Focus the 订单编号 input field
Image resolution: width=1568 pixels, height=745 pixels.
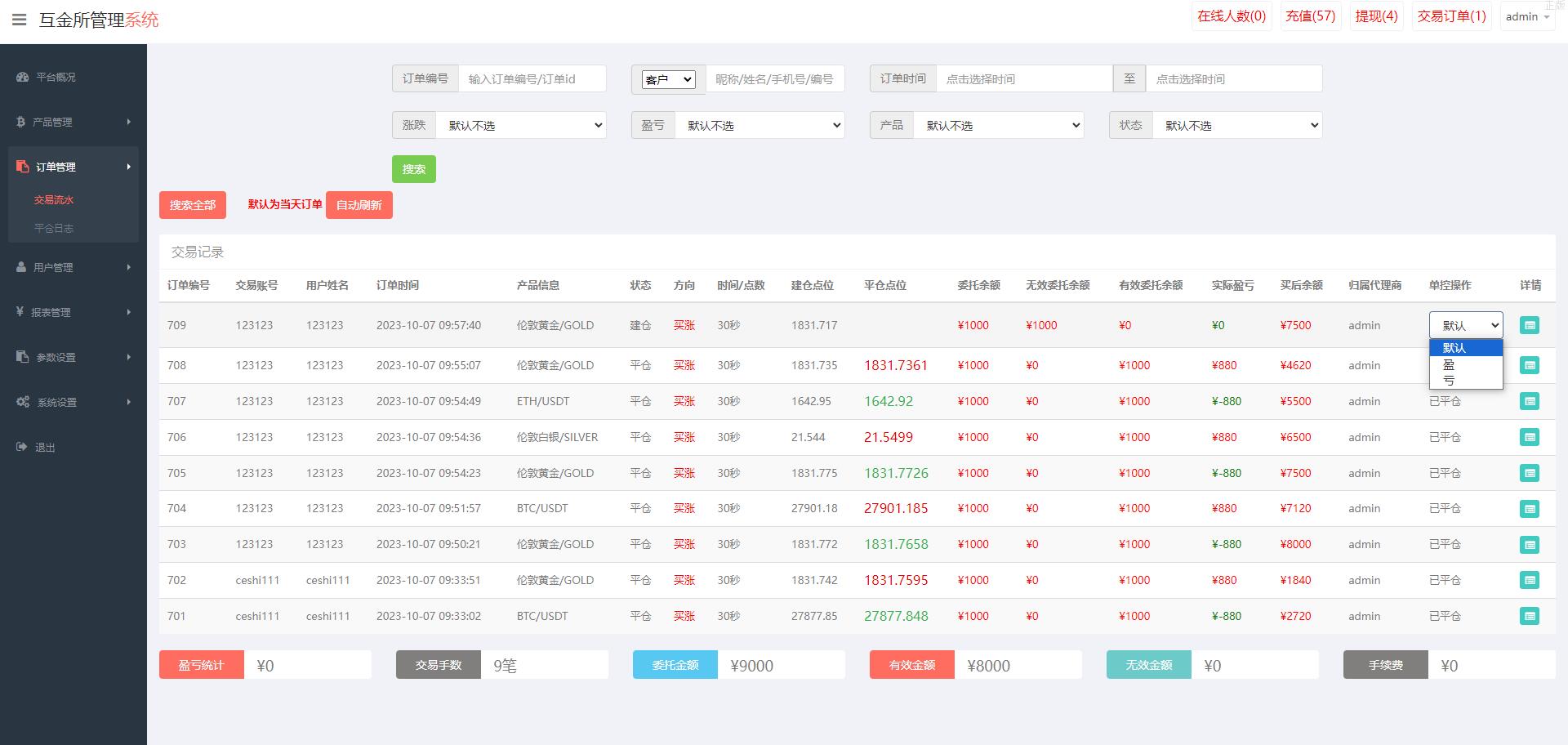point(532,79)
